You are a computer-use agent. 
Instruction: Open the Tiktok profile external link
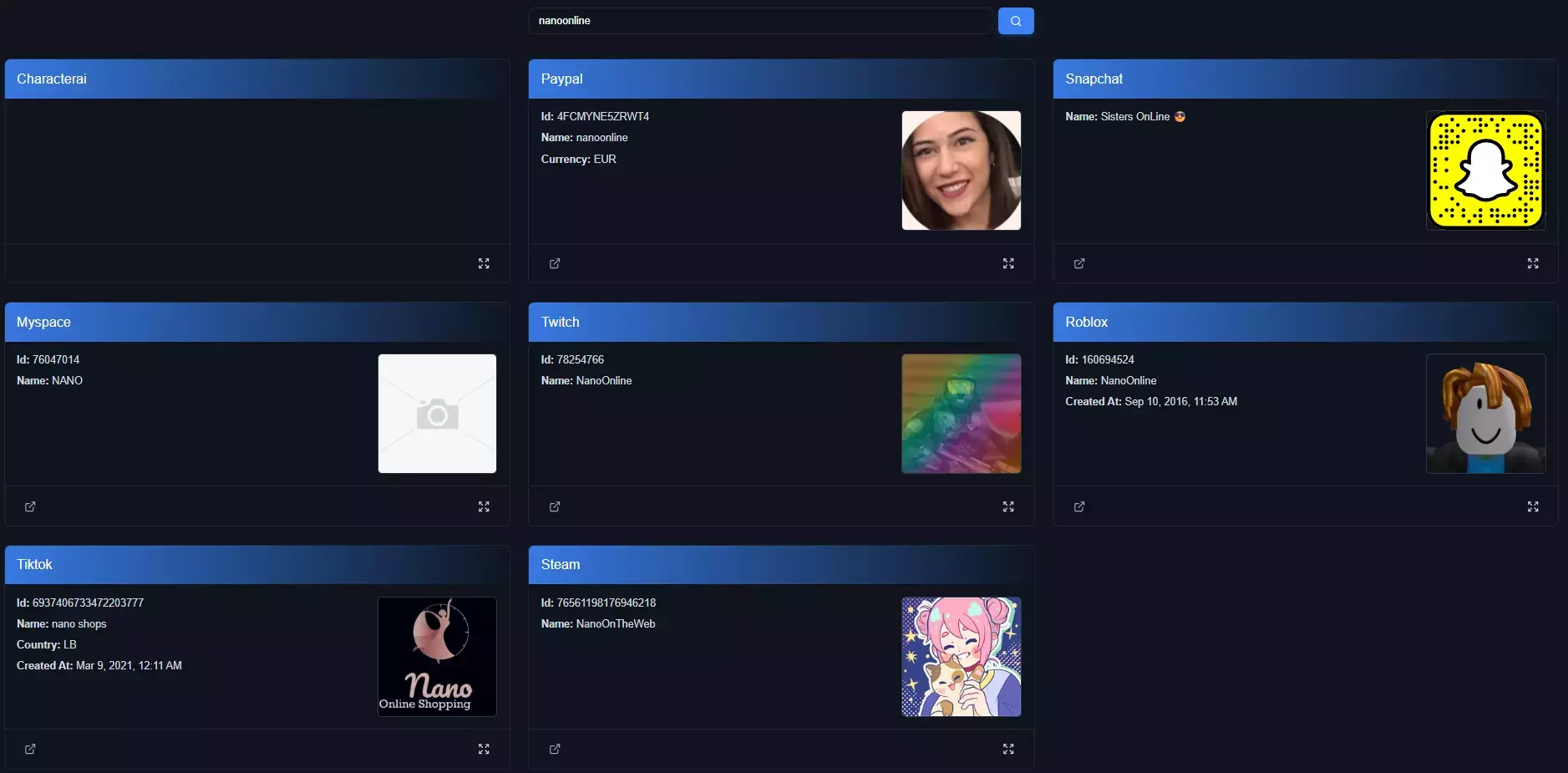(x=30, y=749)
